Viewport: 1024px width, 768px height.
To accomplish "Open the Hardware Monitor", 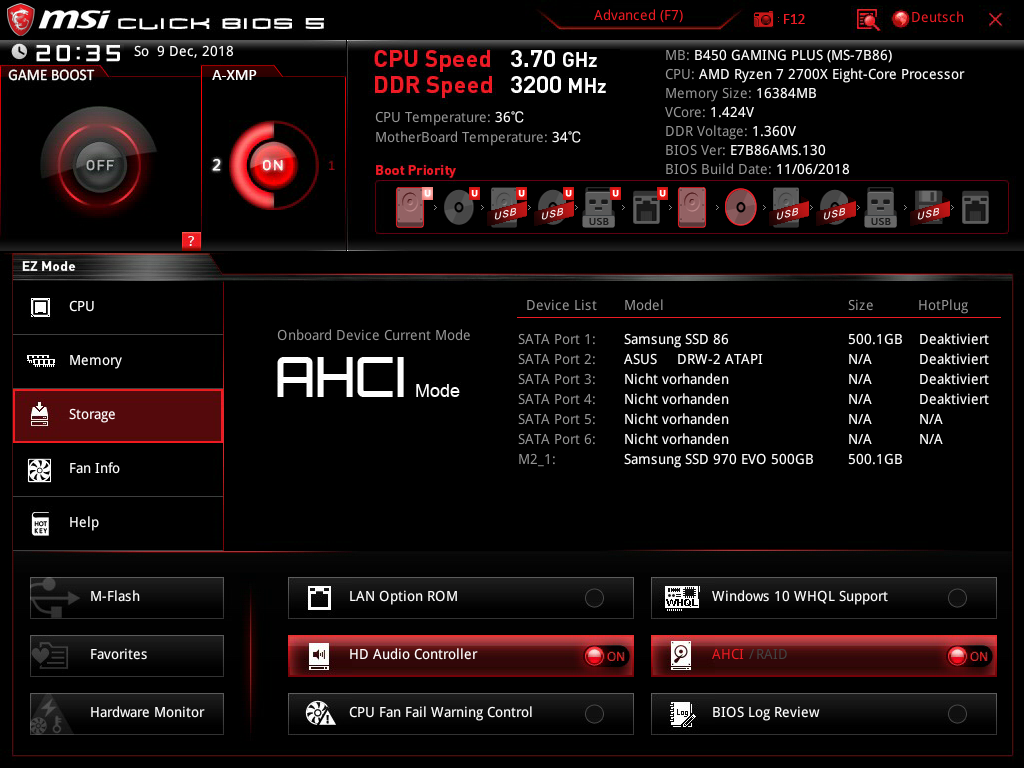I will [127, 713].
